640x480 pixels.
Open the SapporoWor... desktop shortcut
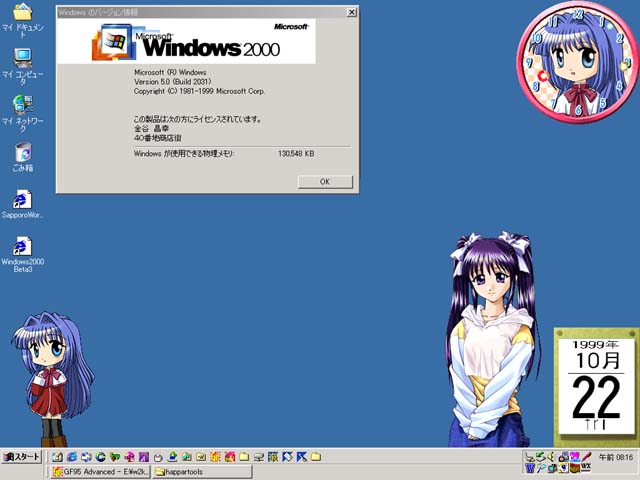coord(22,199)
